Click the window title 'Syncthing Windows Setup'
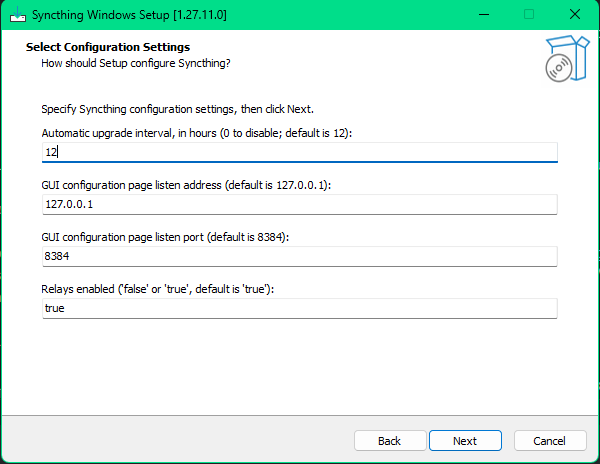The image size is (600, 464). coord(129,15)
